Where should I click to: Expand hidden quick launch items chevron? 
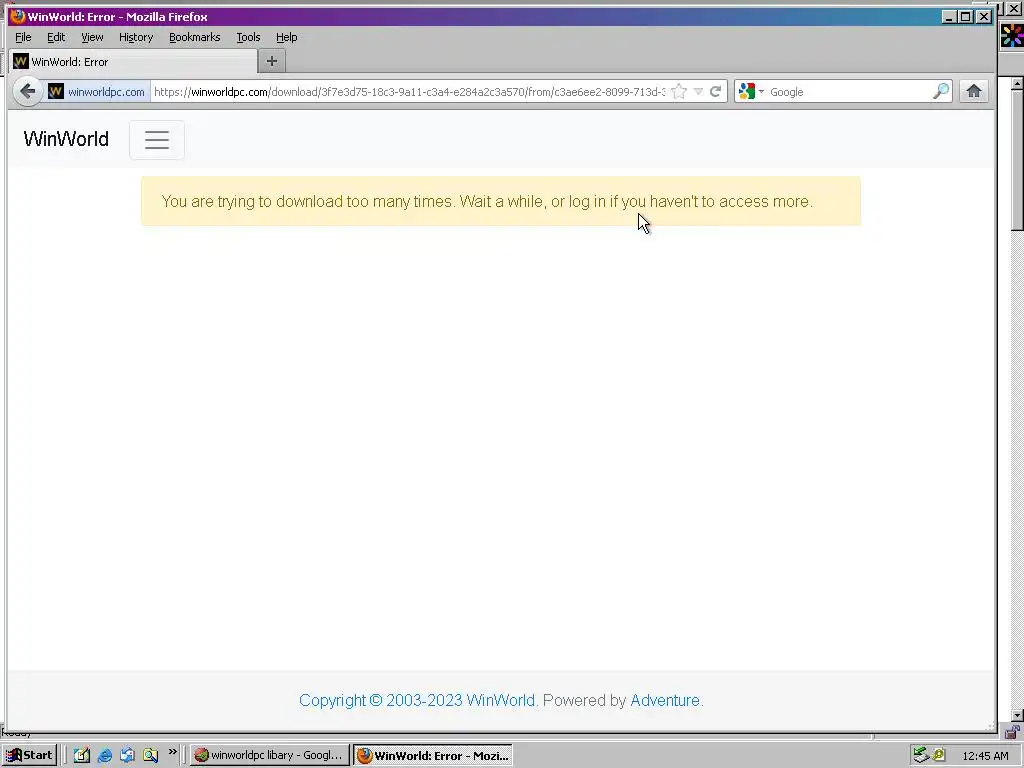[x=172, y=752]
